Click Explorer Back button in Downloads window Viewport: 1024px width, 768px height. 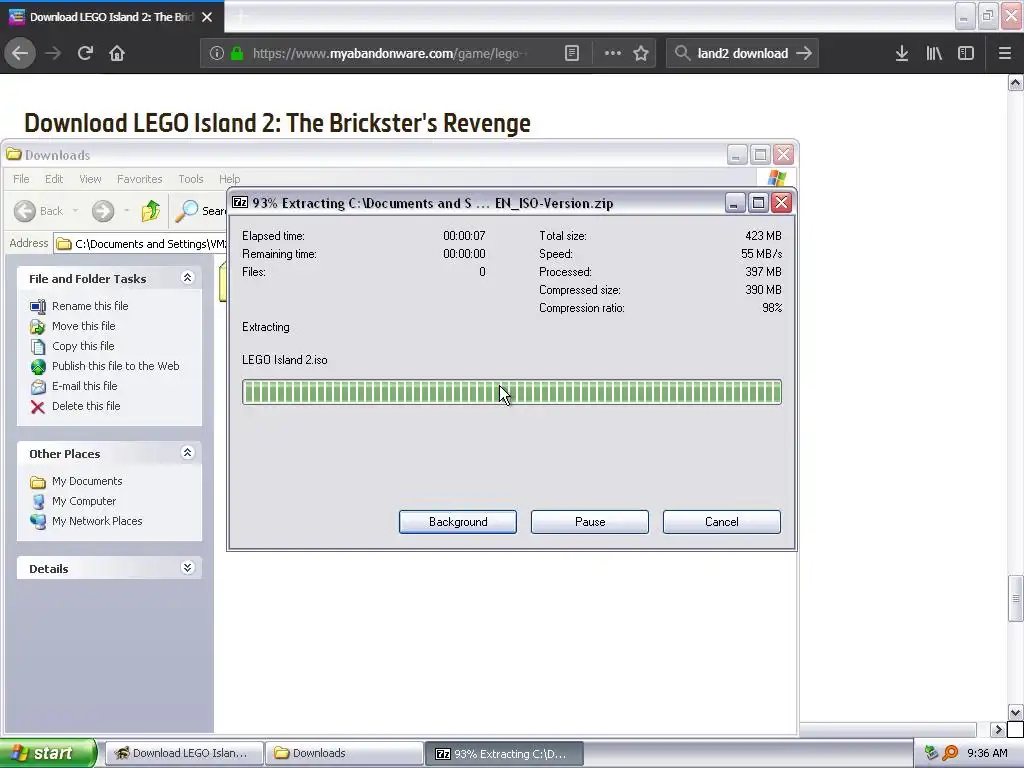click(x=39, y=211)
